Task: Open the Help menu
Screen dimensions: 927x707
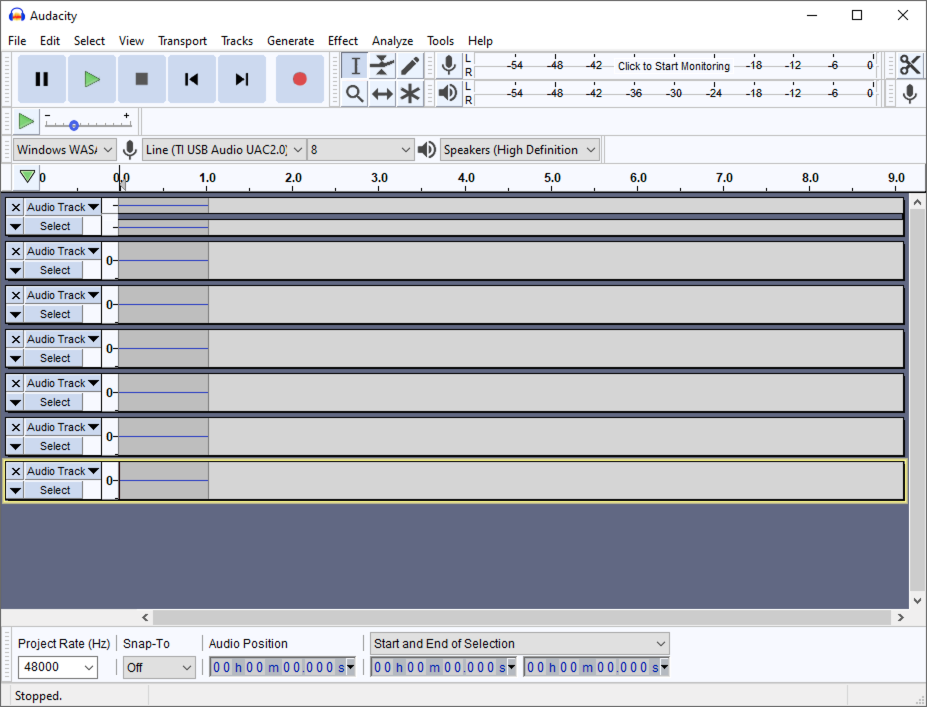Action: pos(480,41)
